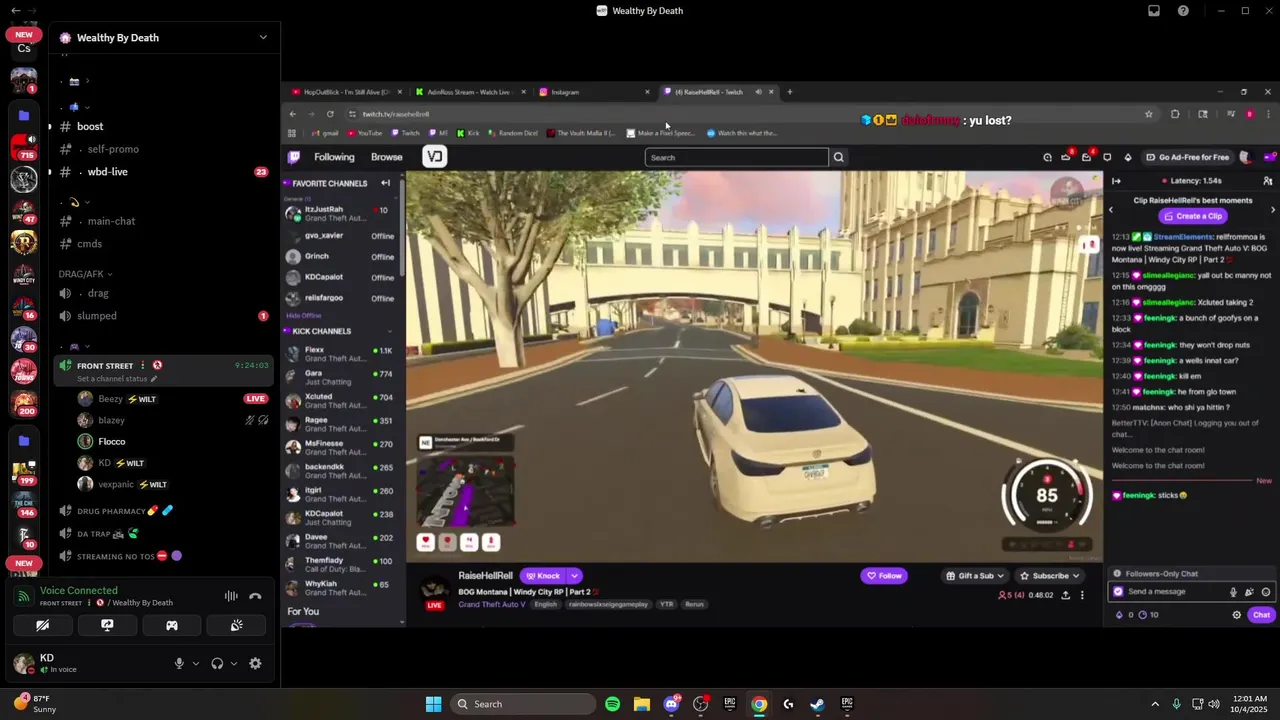
Task: Turn on camera in Discord voice panel
Action: pos(43,625)
